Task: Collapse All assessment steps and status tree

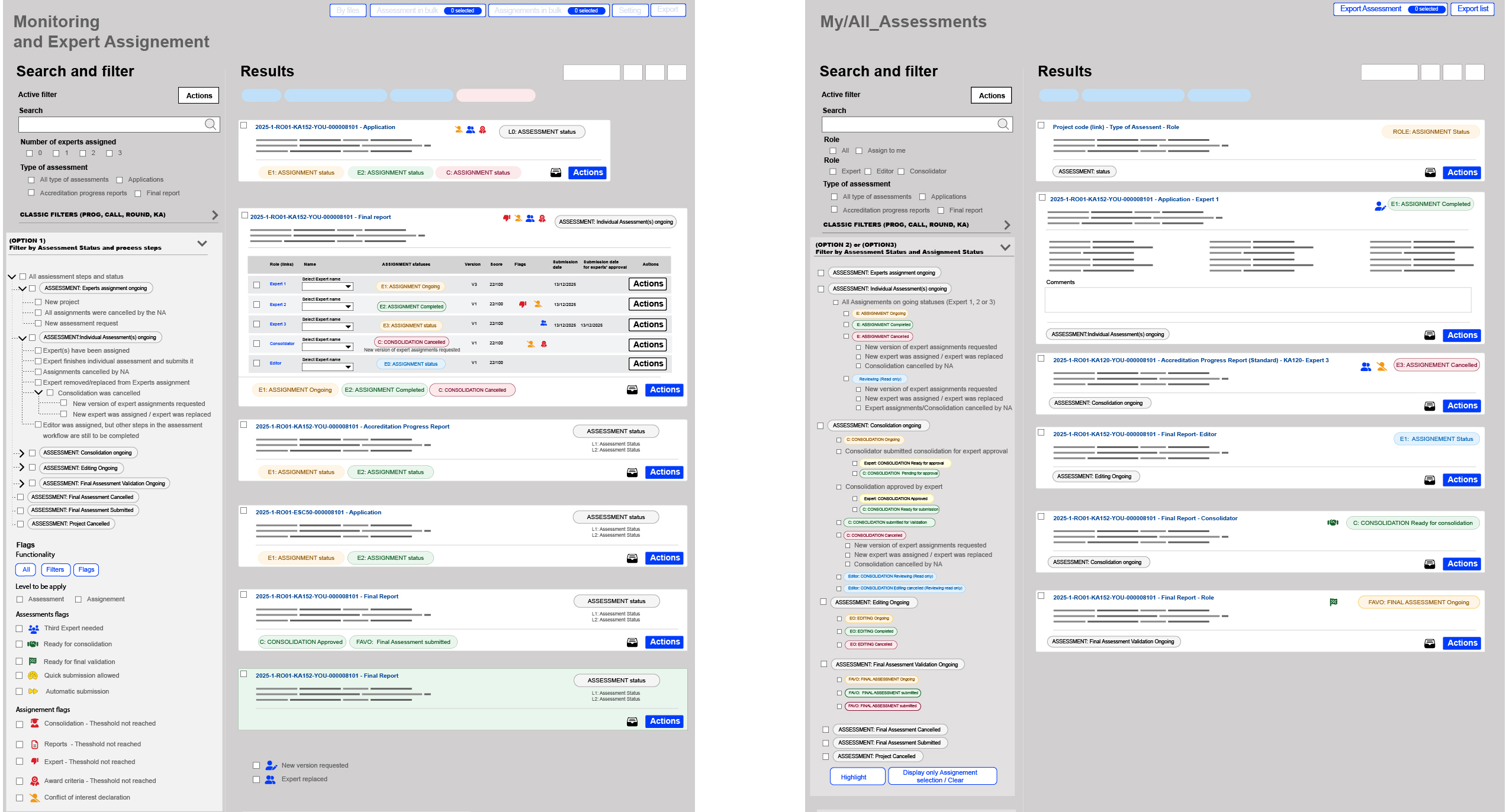Action: coord(12,276)
